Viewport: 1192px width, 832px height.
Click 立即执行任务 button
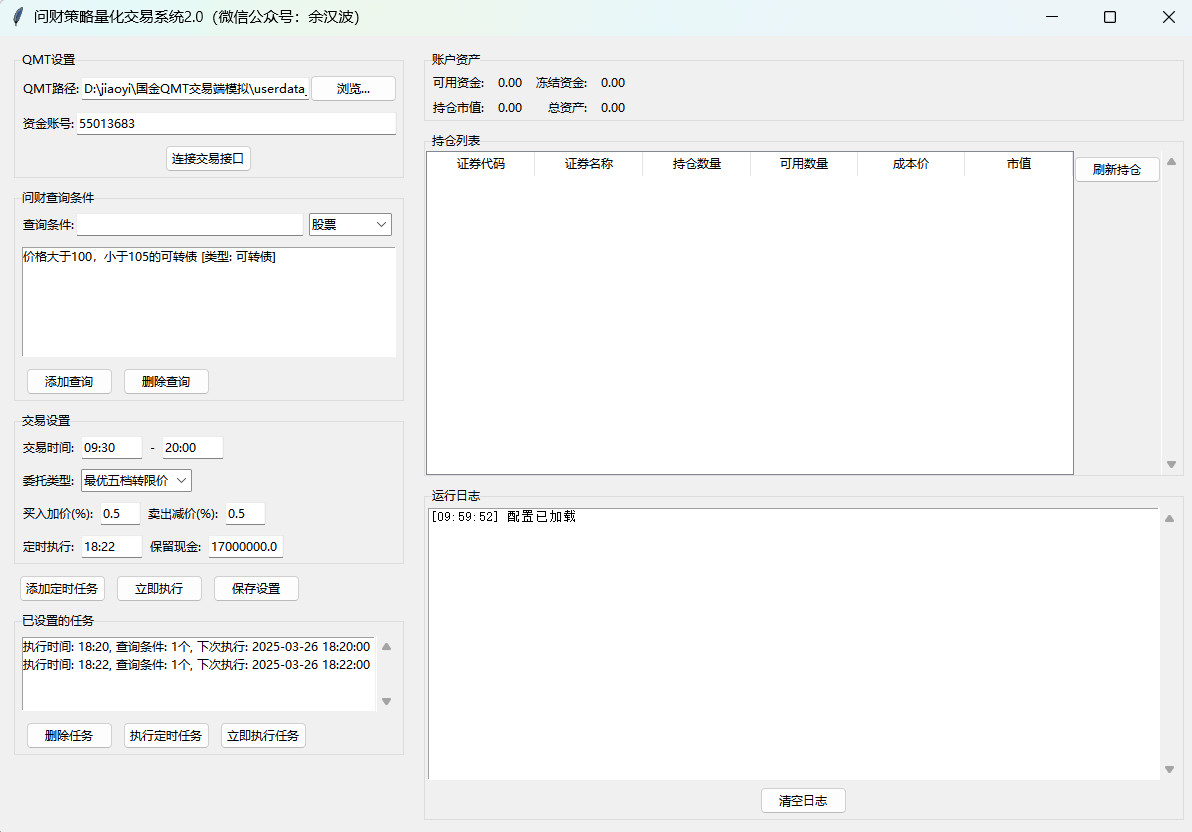coord(263,735)
